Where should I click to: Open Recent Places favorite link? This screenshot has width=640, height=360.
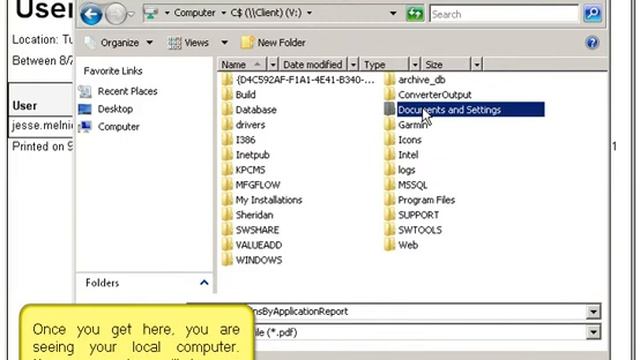pyautogui.click(x=127, y=91)
